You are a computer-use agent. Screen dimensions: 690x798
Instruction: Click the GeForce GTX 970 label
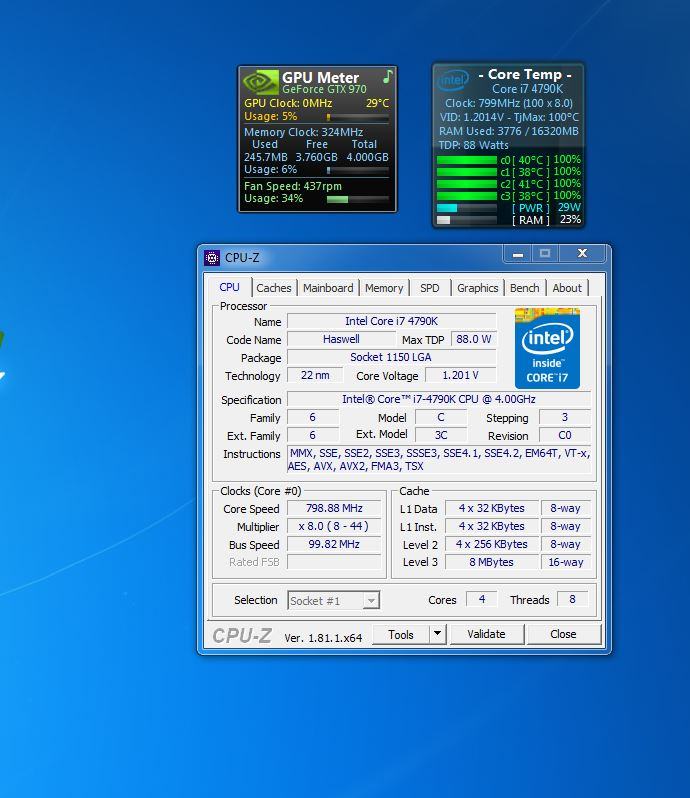324,89
